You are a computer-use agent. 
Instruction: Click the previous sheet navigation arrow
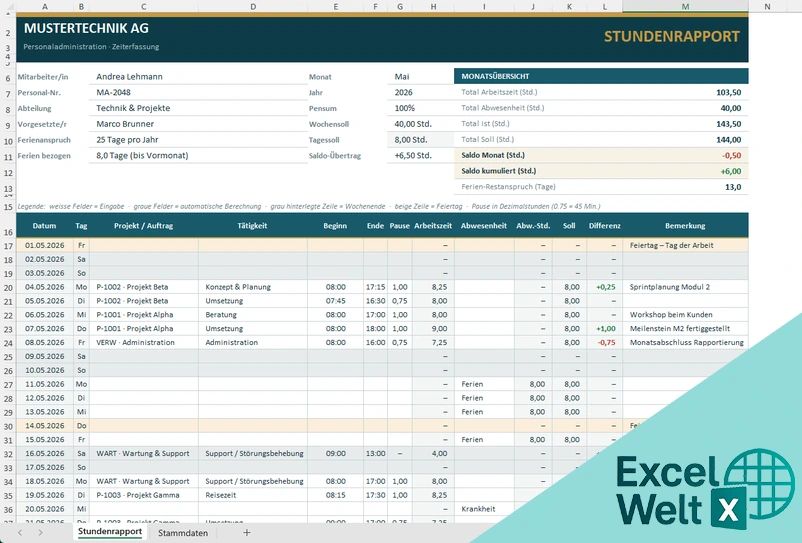pos(20,533)
